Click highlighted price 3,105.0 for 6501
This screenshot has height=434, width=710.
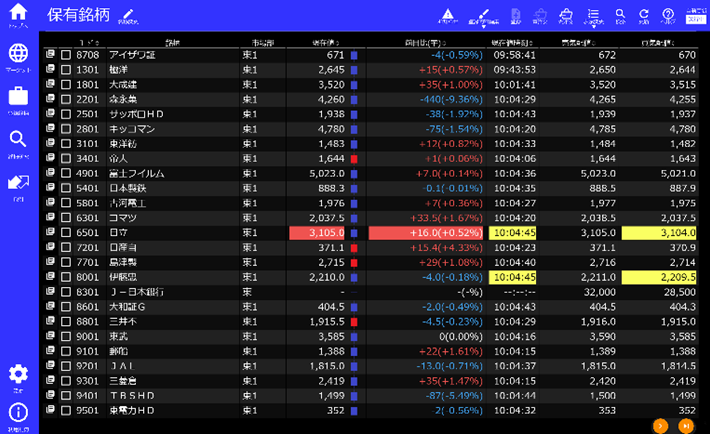317,233
